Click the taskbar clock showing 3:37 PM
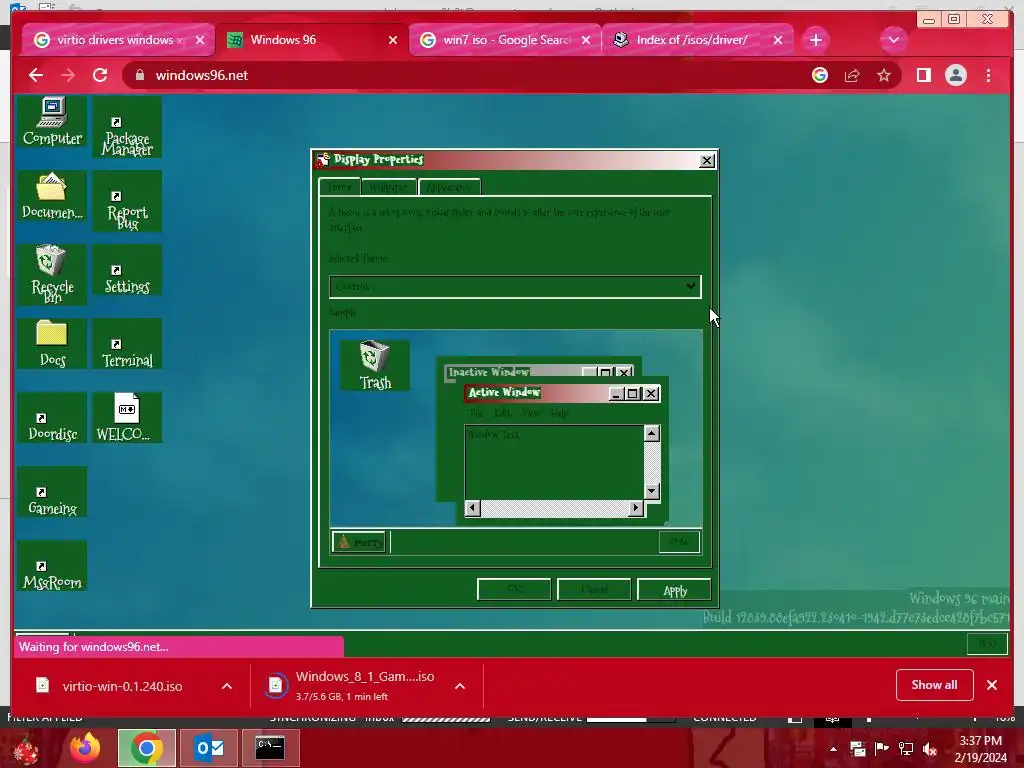 tap(980, 749)
